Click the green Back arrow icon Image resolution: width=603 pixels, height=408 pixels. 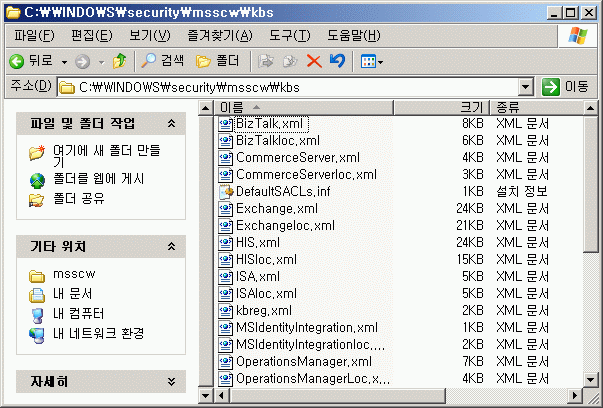tap(17, 61)
